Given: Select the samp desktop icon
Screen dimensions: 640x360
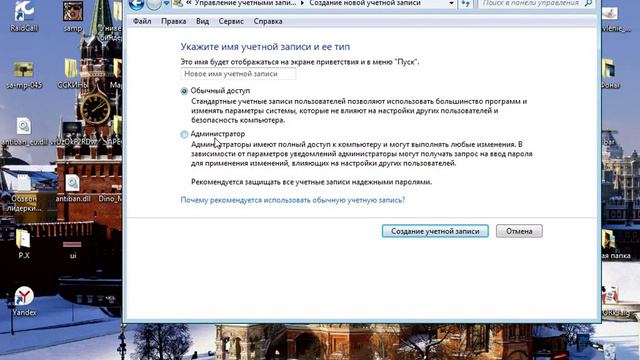Looking at the screenshot, I should coord(73,16).
